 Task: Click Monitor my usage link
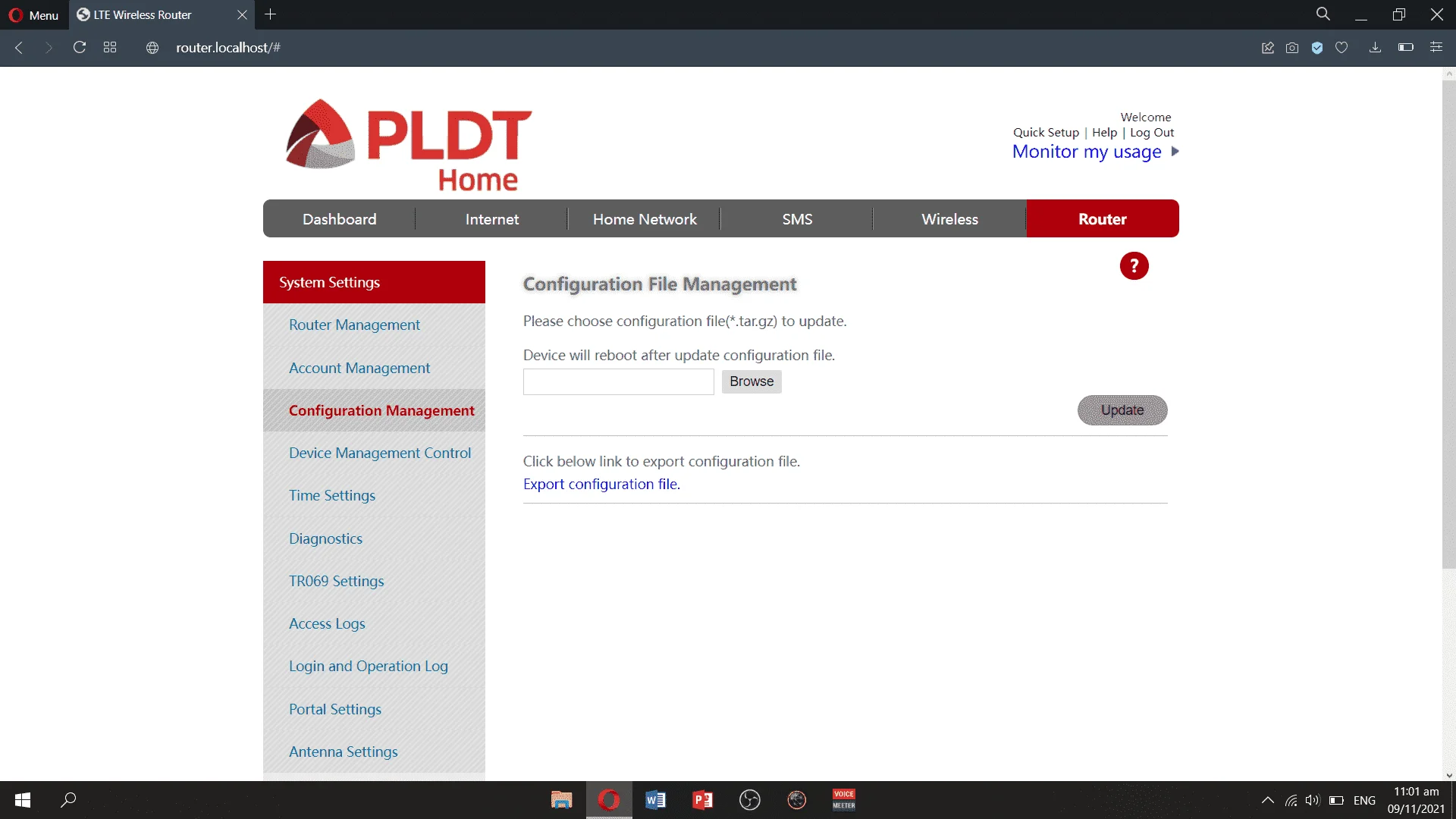[x=1087, y=152]
